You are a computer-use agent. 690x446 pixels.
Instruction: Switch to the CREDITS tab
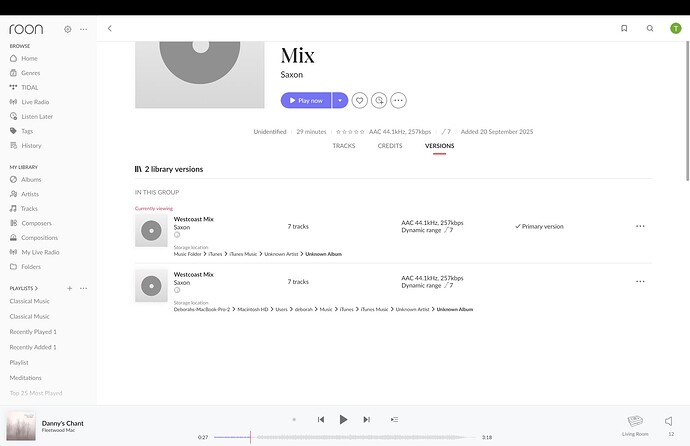pos(390,146)
